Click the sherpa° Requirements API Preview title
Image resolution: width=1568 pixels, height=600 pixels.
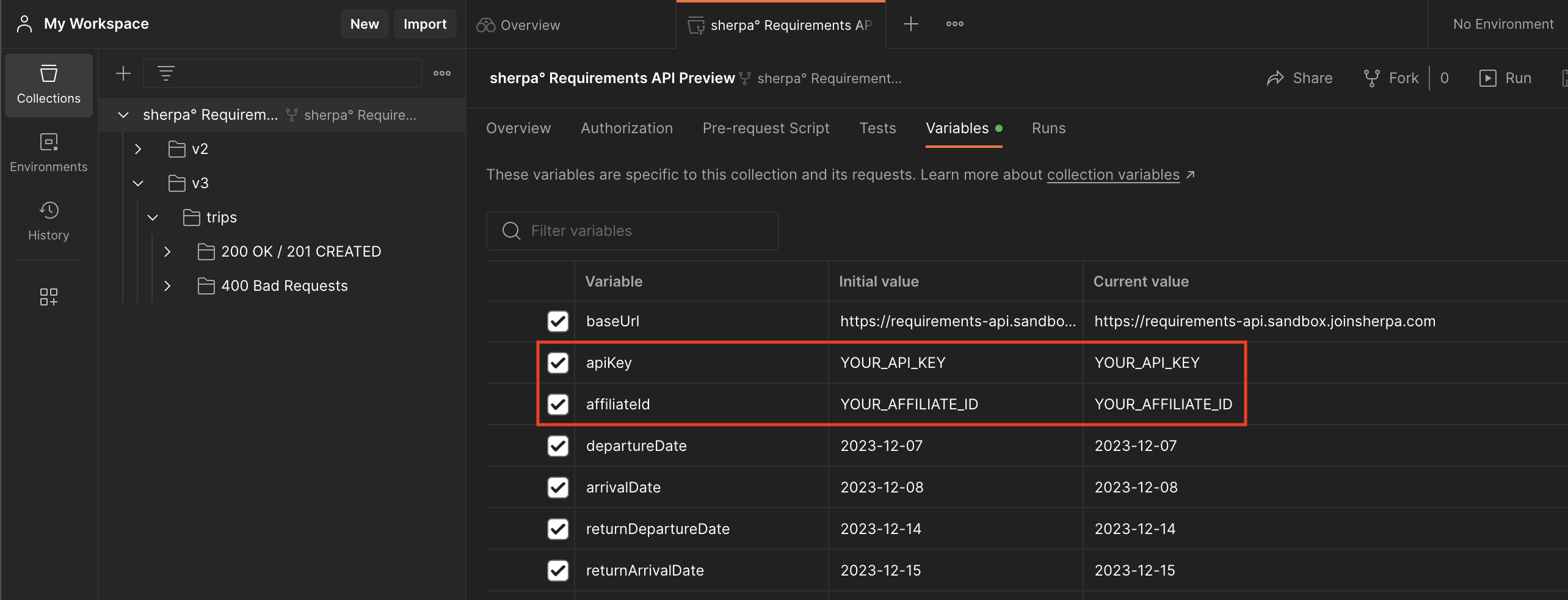612,78
